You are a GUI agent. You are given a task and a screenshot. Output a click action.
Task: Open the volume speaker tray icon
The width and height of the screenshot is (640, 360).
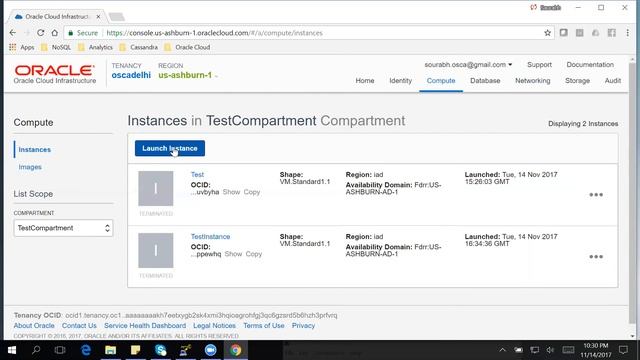[550, 350]
